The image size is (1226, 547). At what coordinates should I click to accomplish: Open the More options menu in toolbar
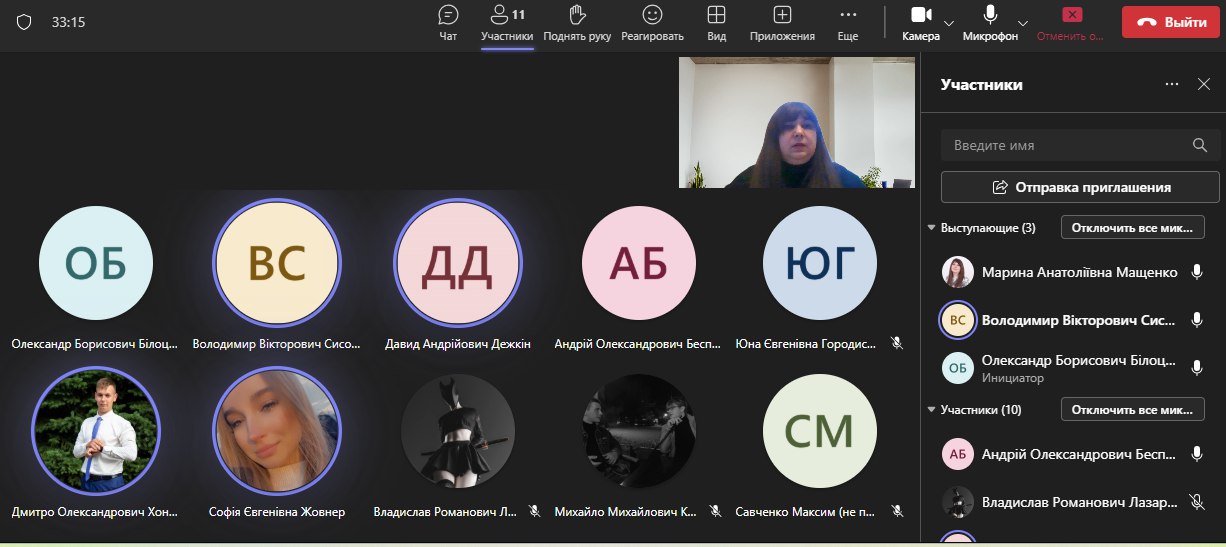point(847,23)
